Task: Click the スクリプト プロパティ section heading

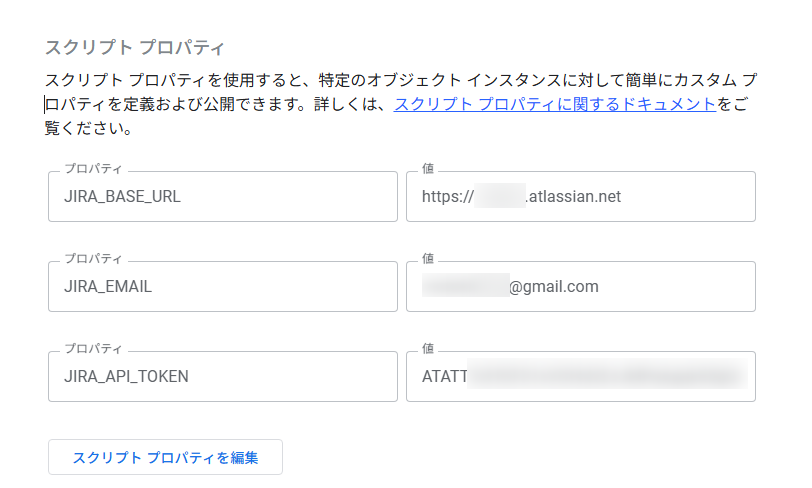Action: pyautogui.click(x=135, y=47)
